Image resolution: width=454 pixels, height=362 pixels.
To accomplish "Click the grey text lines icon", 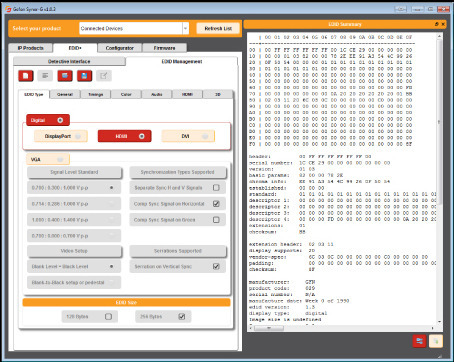I will pos(45,76).
